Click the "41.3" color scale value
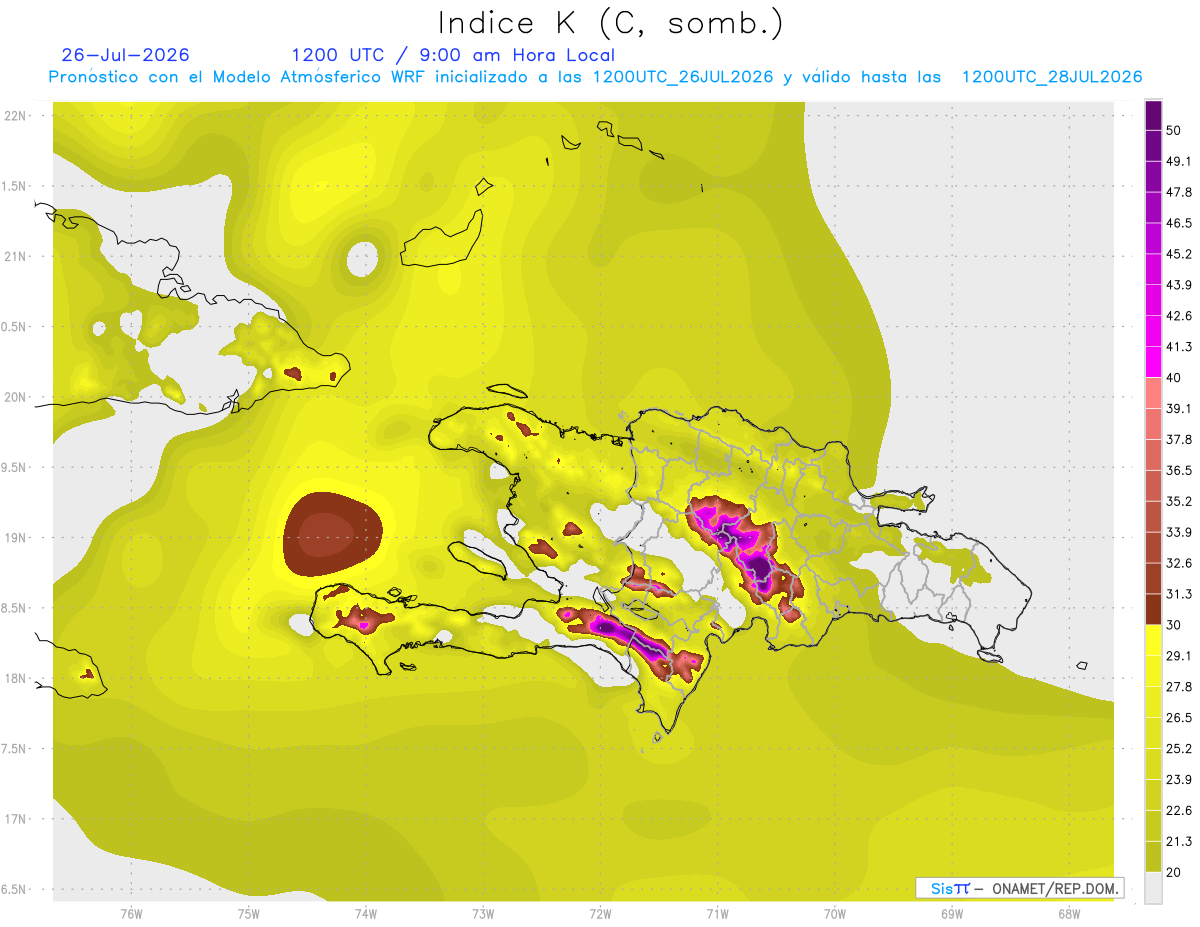The width and height of the screenshot is (1200, 927). [x=1180, y=347]
